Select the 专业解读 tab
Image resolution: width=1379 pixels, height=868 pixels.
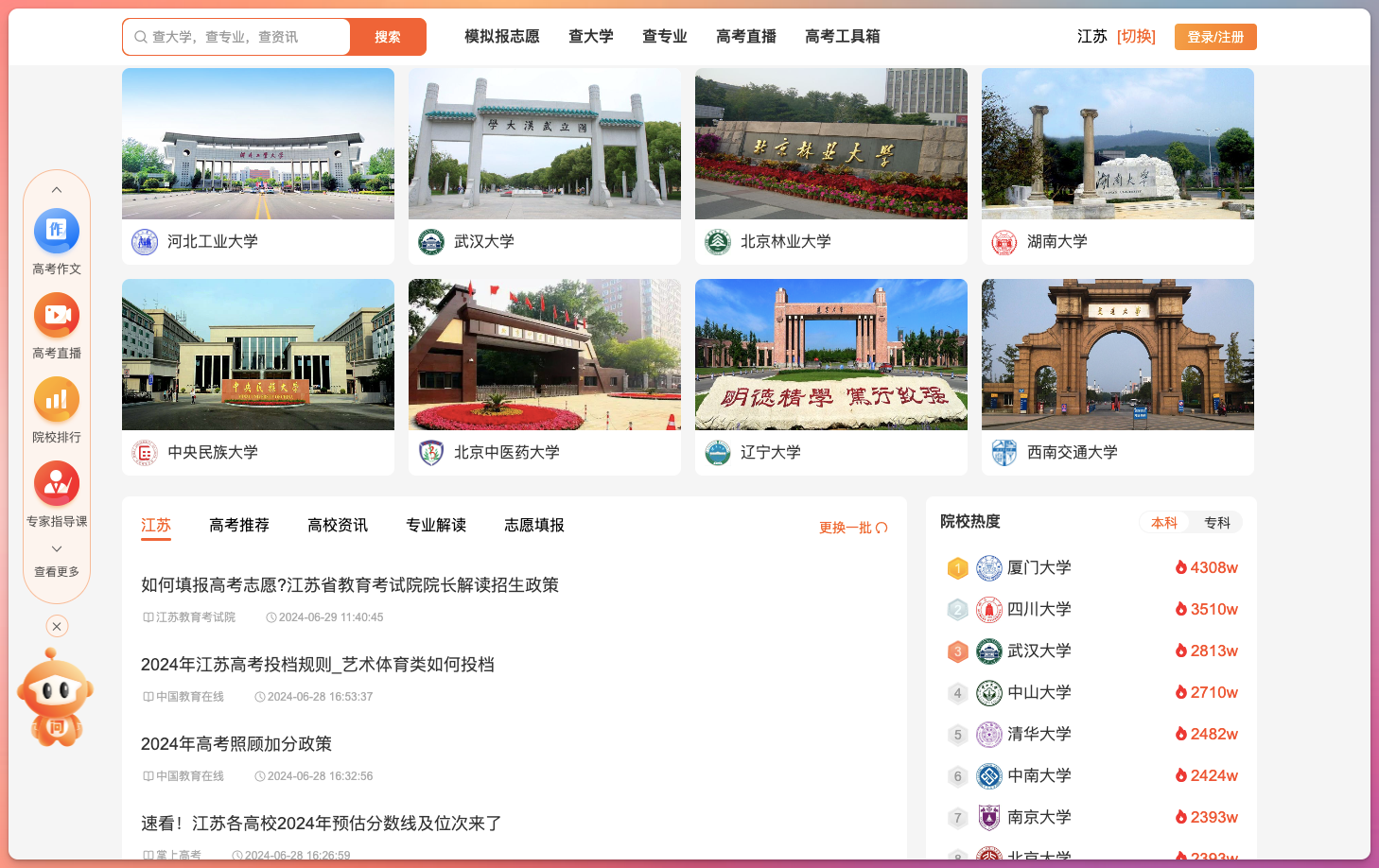point(436,525)
